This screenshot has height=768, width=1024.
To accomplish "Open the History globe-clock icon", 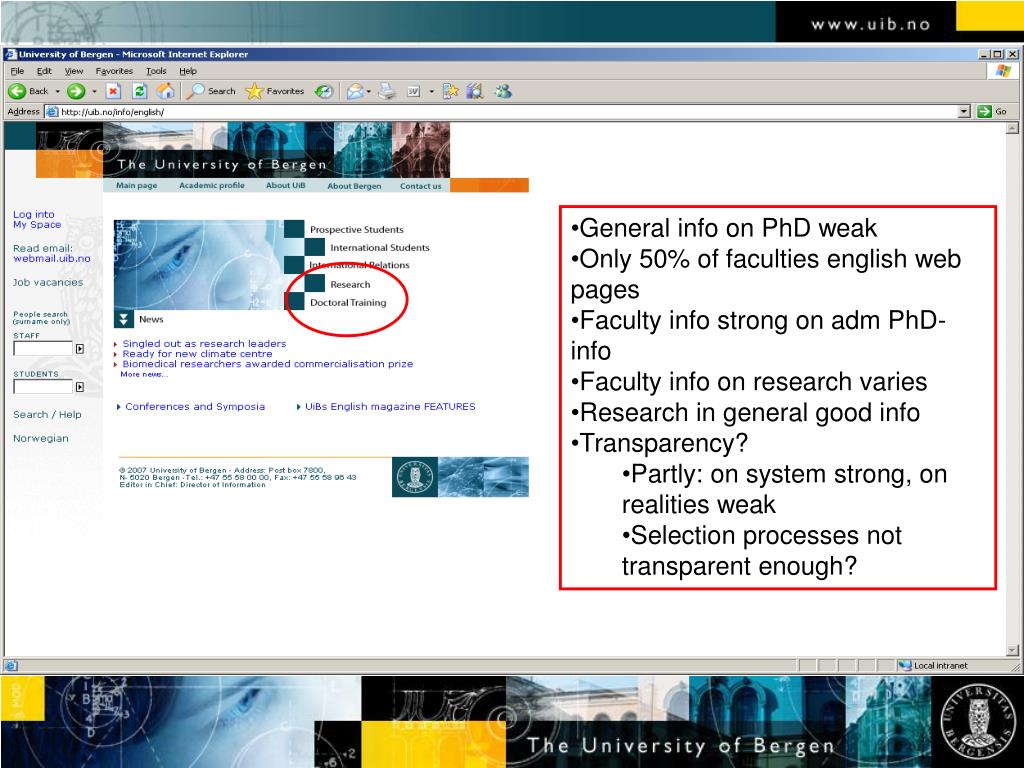I will coord(324,91).
